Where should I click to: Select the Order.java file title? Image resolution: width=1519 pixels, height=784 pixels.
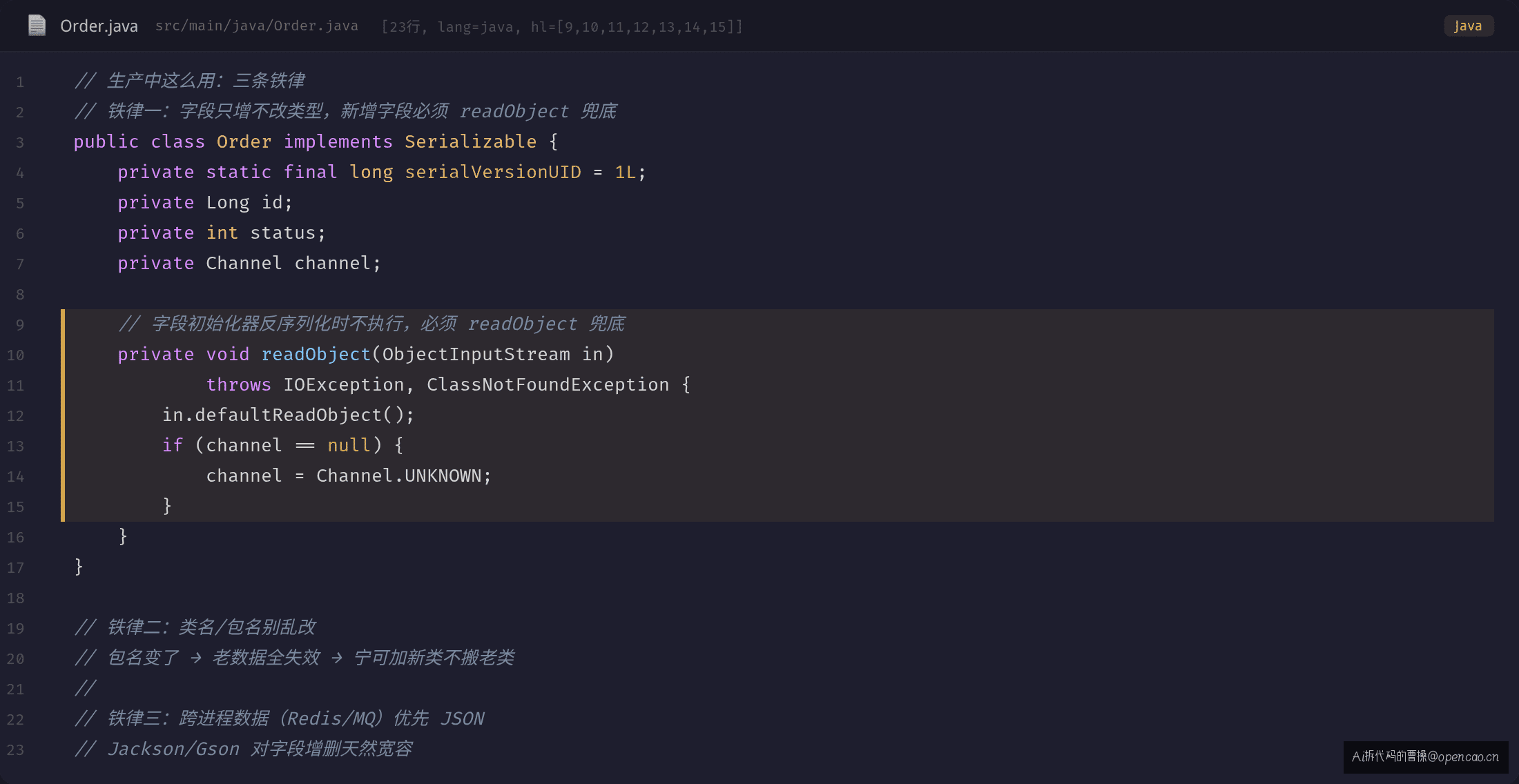pos(99,26)
